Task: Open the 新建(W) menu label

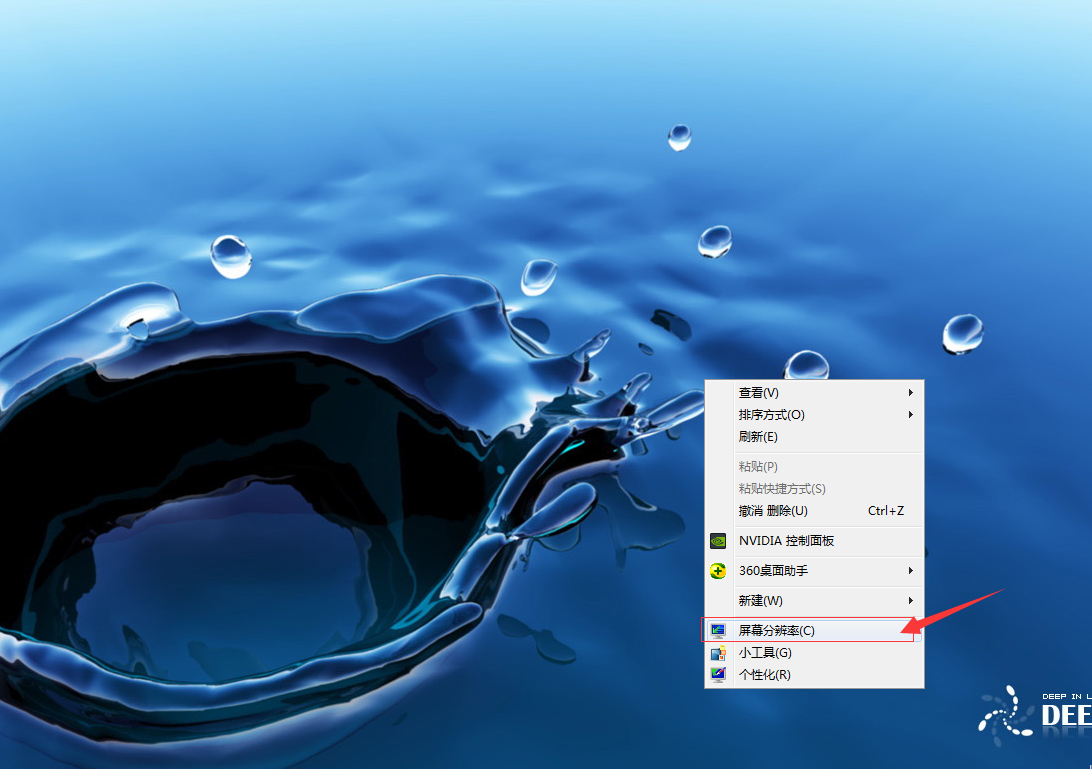Action: pyautogui.click(x=760, y=601)
